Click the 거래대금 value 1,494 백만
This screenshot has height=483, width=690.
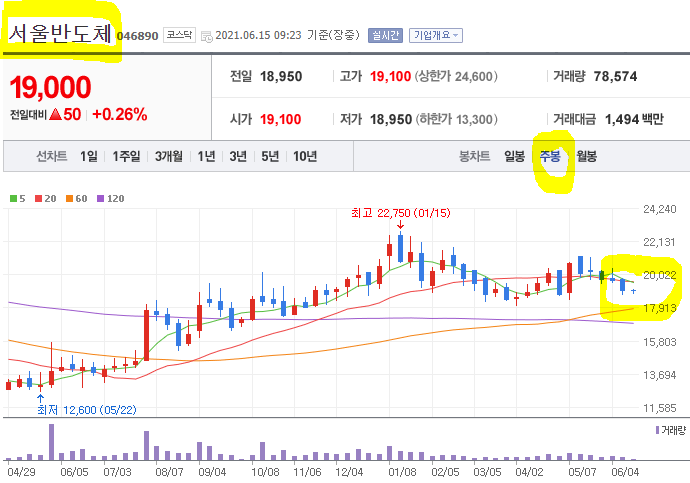[x=634, y=119]
